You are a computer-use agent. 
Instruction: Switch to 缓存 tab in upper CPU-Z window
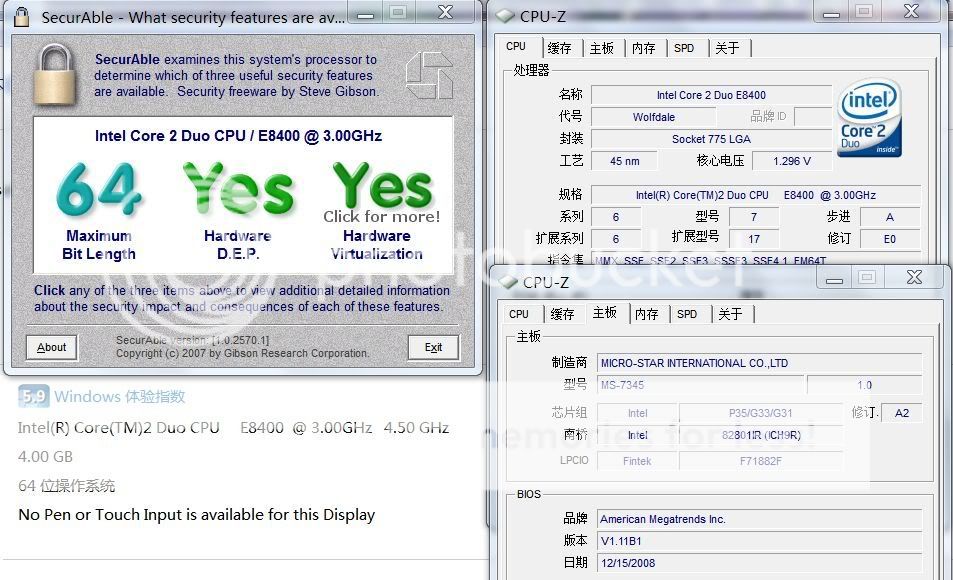560,48
